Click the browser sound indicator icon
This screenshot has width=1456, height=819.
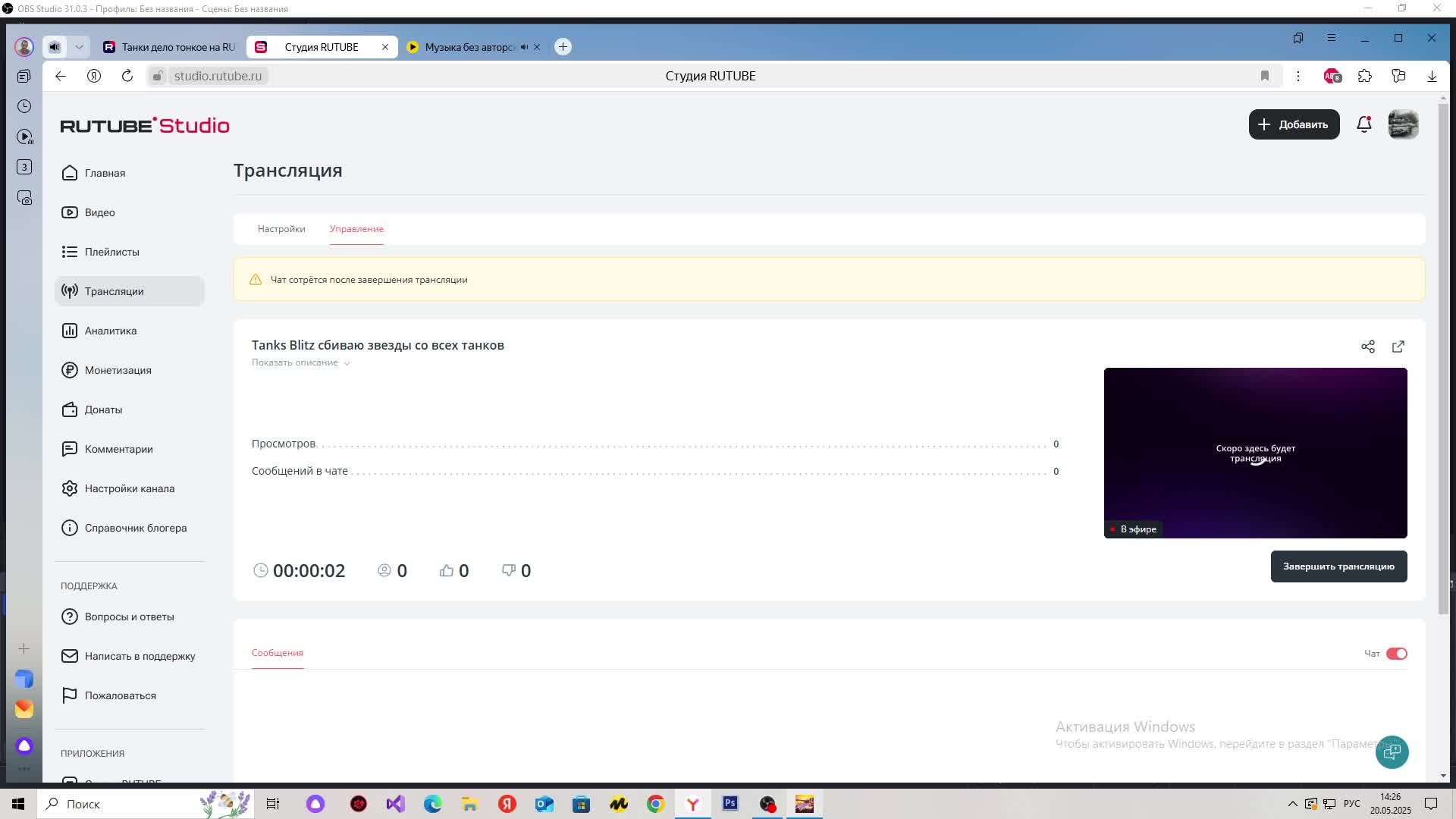coord(55,47)
